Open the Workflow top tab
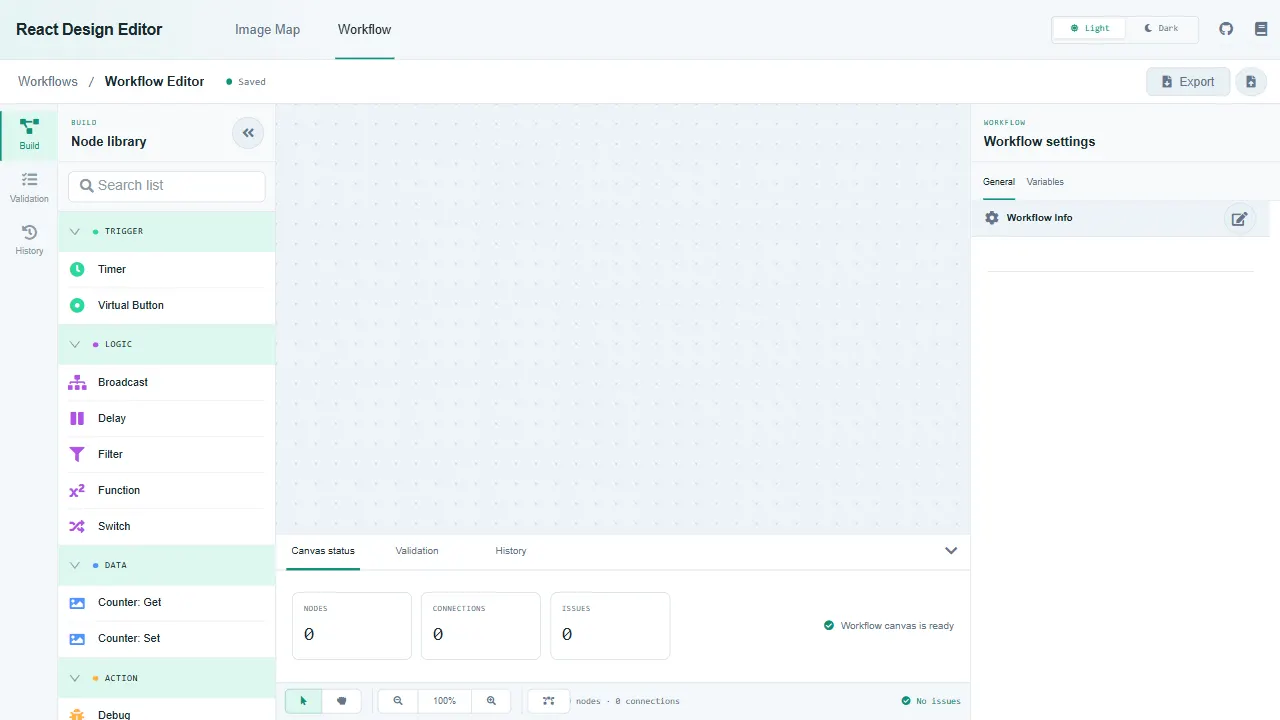Screen dimensions: 1280x720 pyautogui.click(x=364, y=30)
